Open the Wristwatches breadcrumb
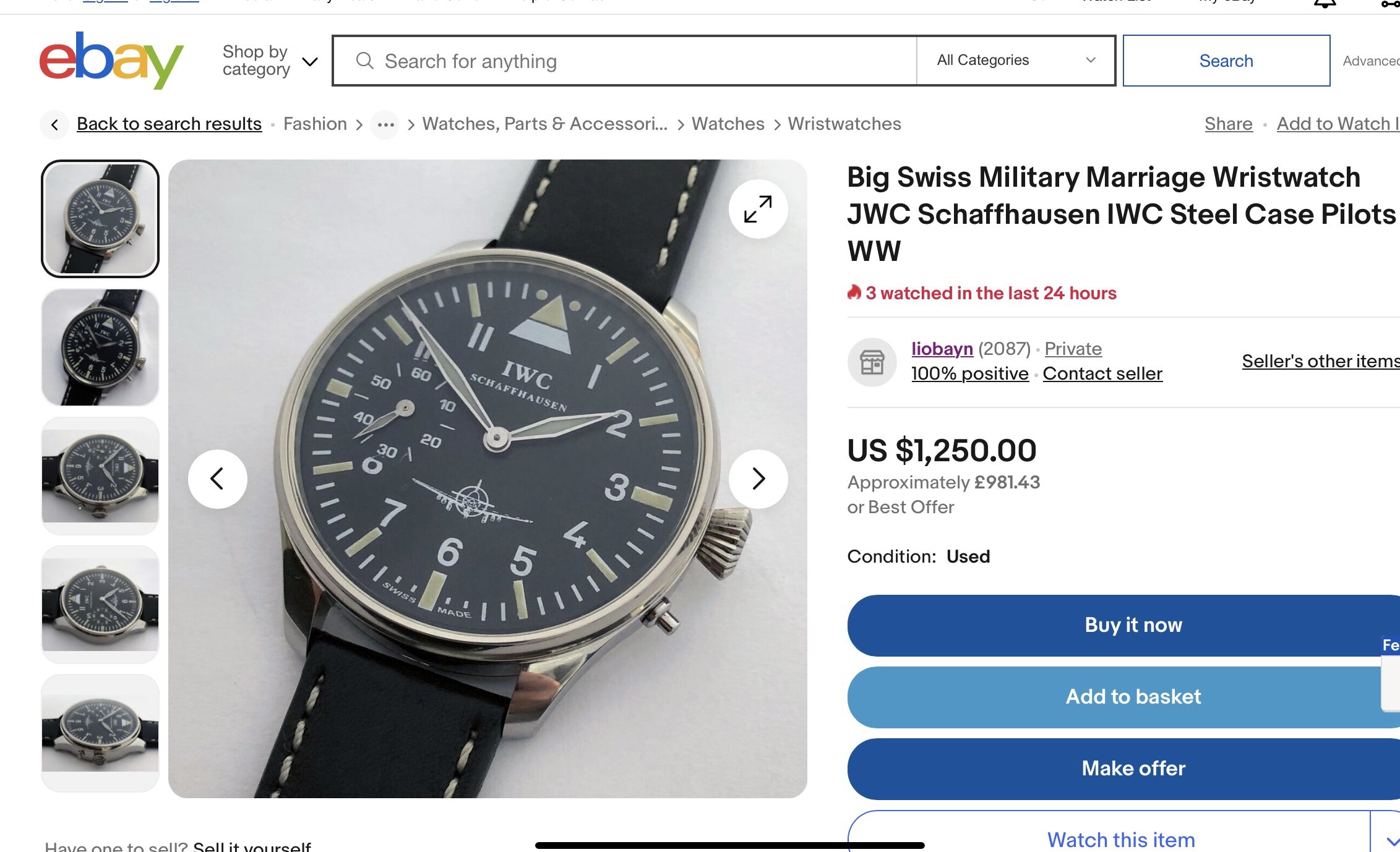 [844, 124]
